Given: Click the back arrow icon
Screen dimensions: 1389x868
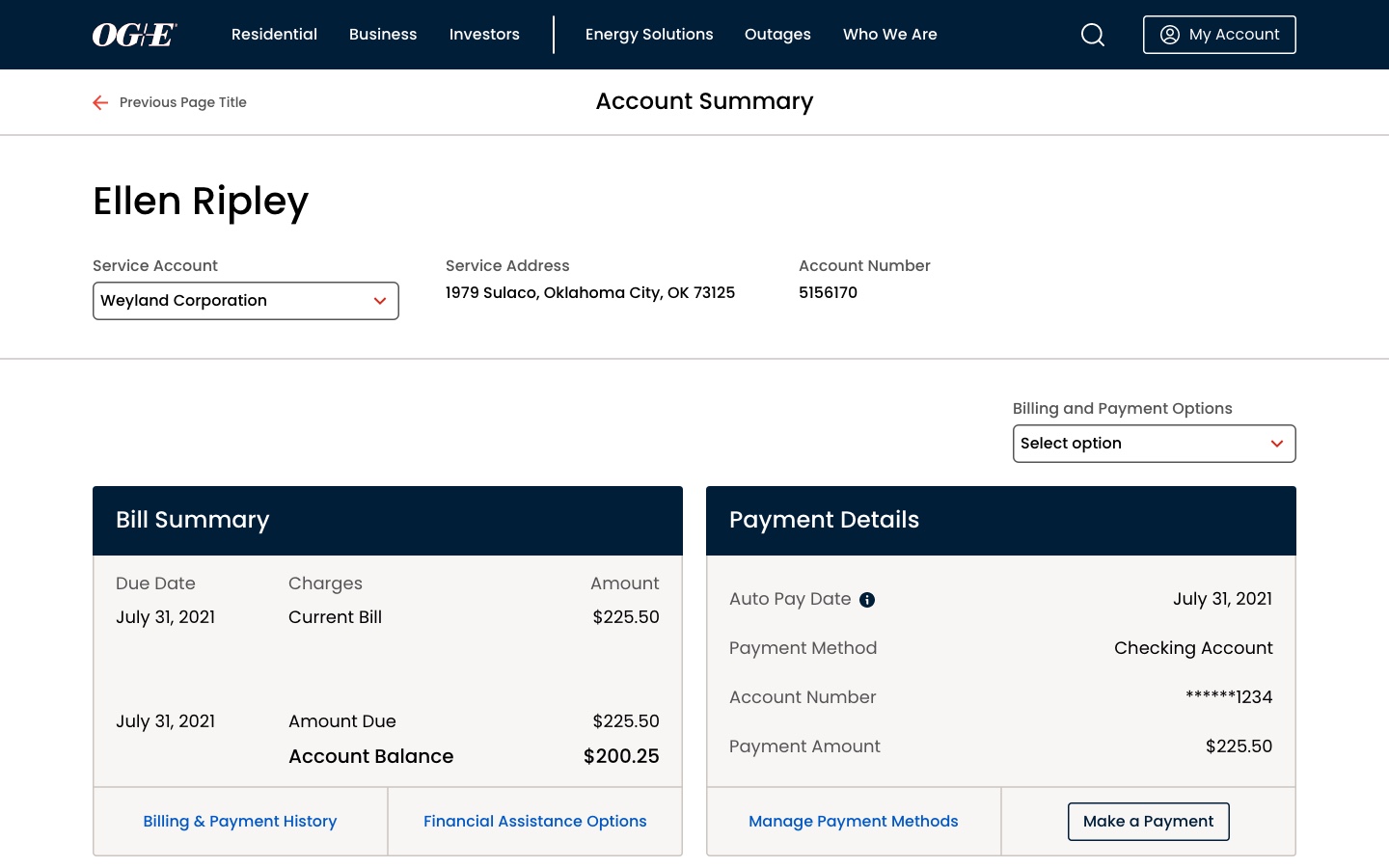Looking at the screenshot, I should pos(100,102).
